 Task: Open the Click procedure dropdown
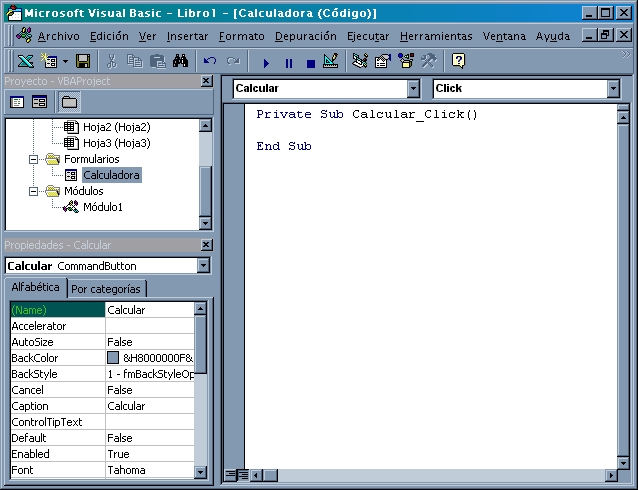[613, 89]
